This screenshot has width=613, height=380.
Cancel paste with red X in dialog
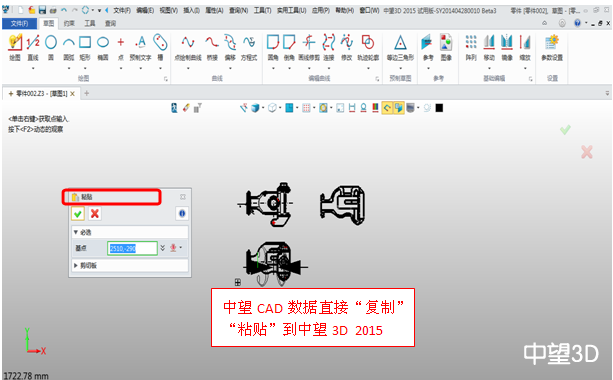(x=95, y=213)
